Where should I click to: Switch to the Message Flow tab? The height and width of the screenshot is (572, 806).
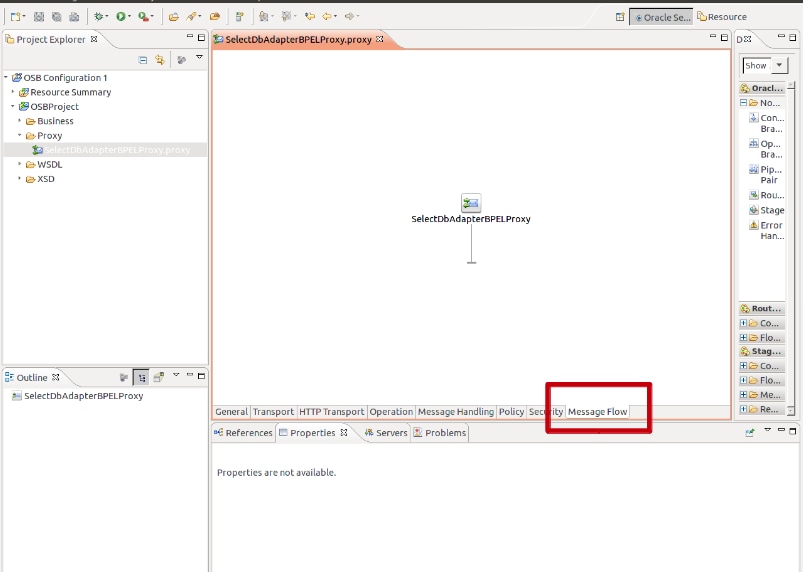[597, 412]
